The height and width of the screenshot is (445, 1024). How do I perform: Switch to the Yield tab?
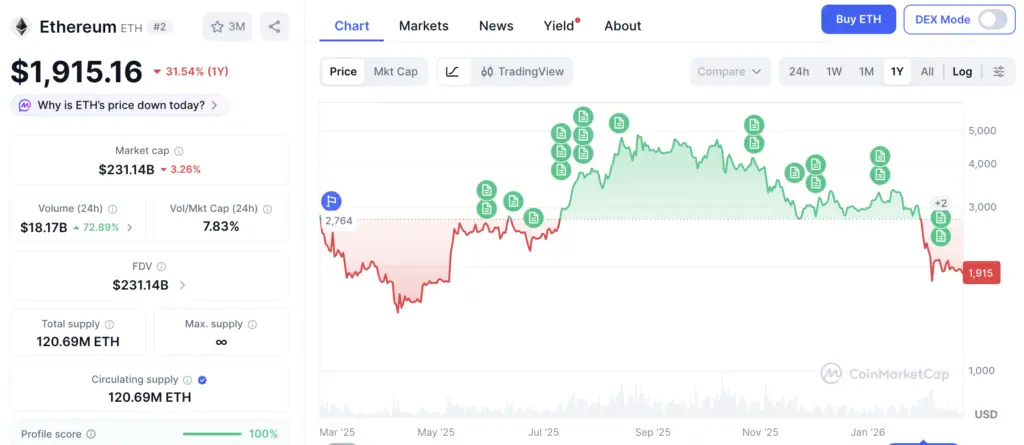(558, 26)
